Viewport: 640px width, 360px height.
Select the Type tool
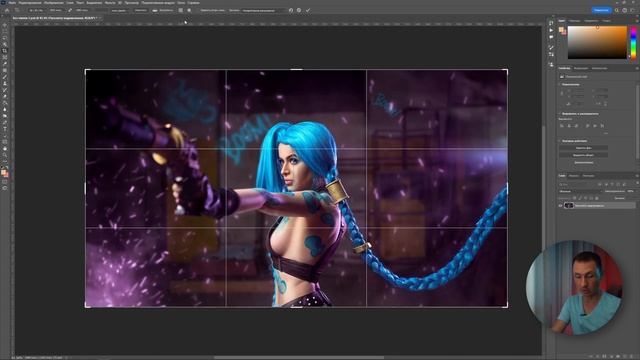coord(4,129)
